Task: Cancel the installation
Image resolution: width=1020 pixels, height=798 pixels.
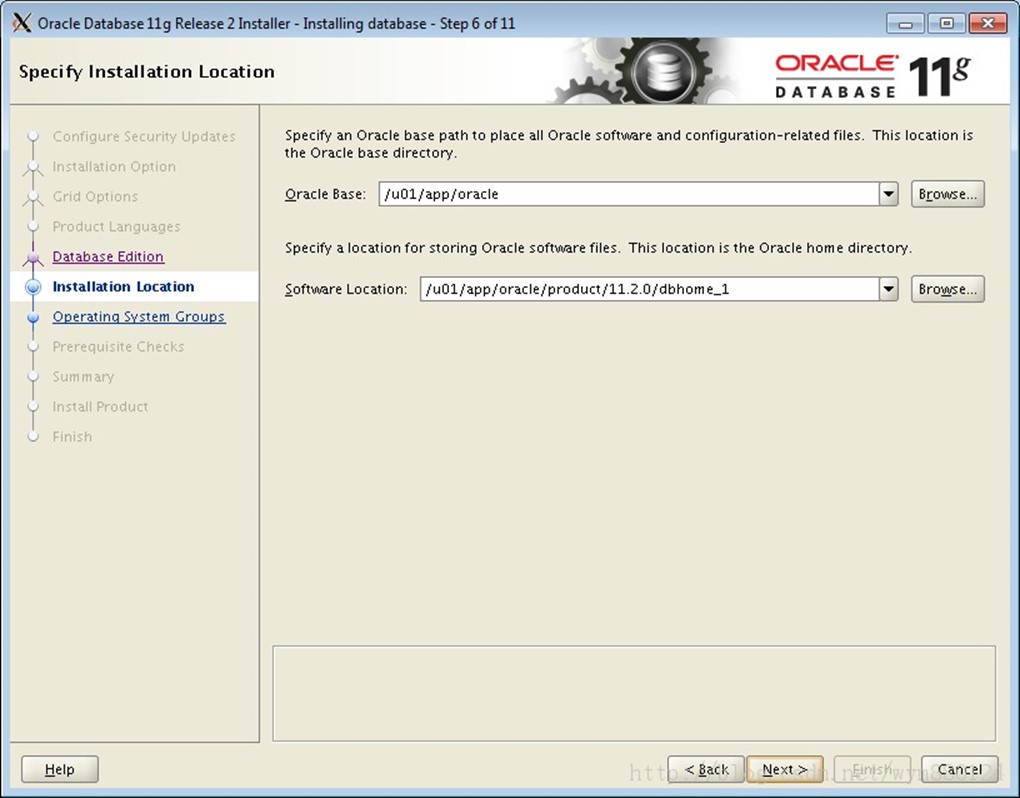Action: coord(960,769)
